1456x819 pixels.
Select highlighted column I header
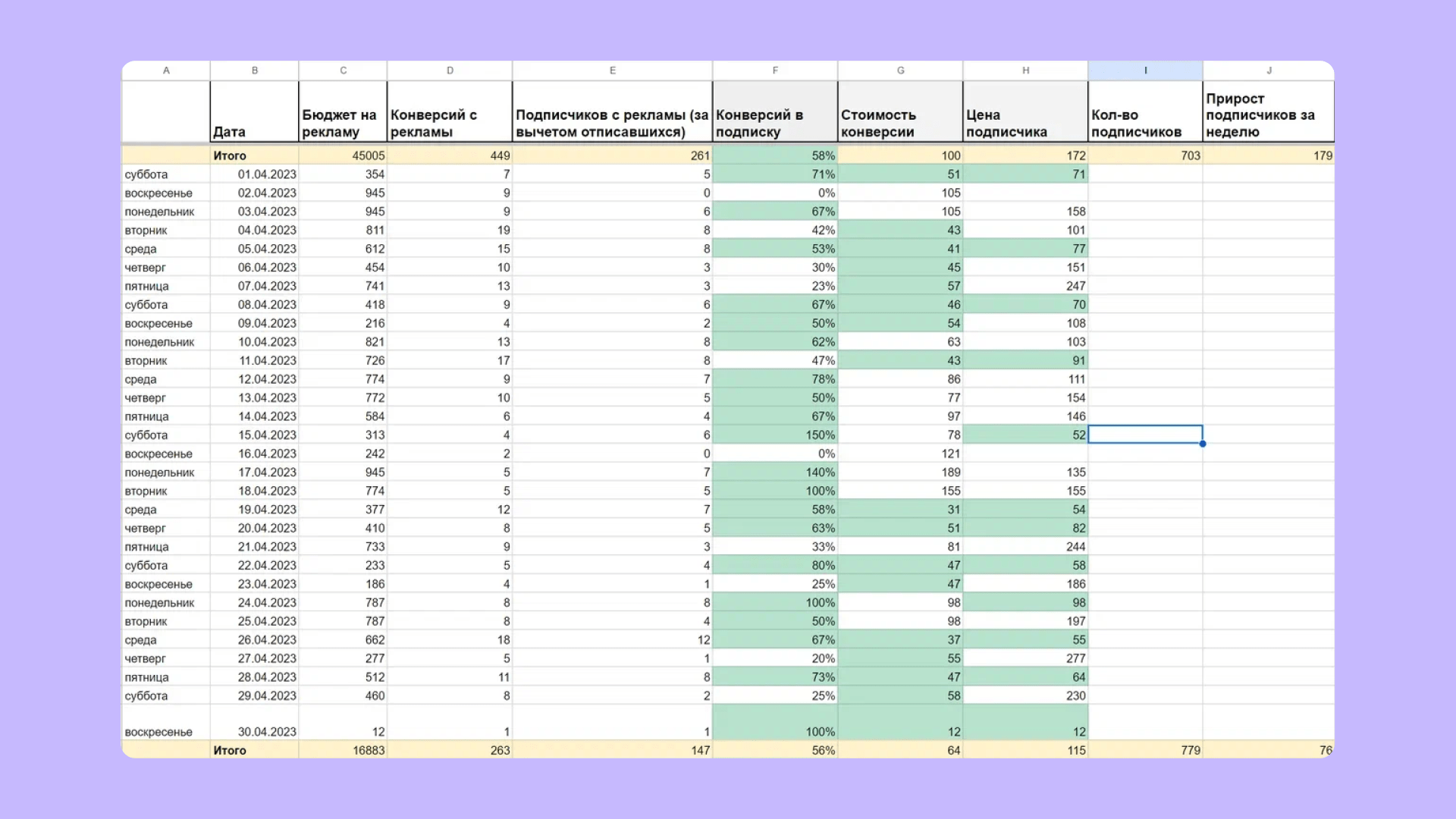pyautogui.click(x=1146, y=71)
